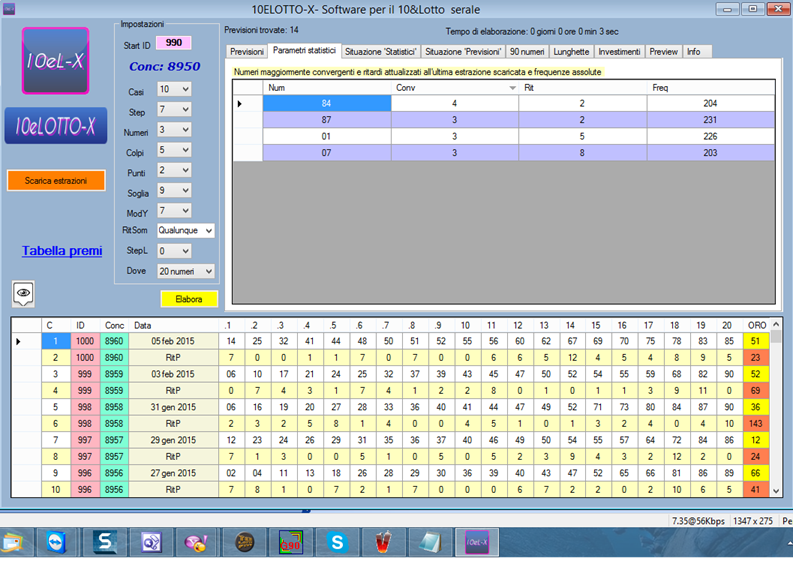The image size is (793, 576).
Task: Open the notepad taskbar icon
Action: (x=431, y=542)
